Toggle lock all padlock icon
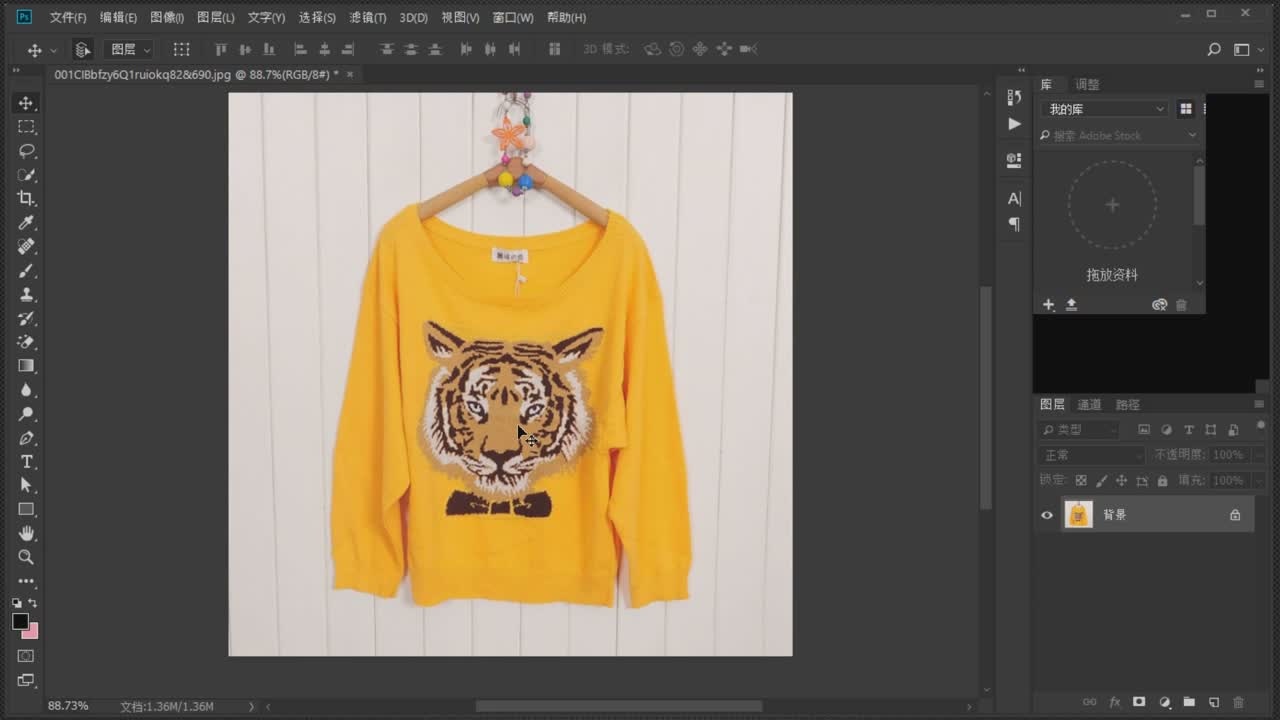The height and width of the screenshot is (720, 1280). pyautogui.click(x=1162, y=481)
